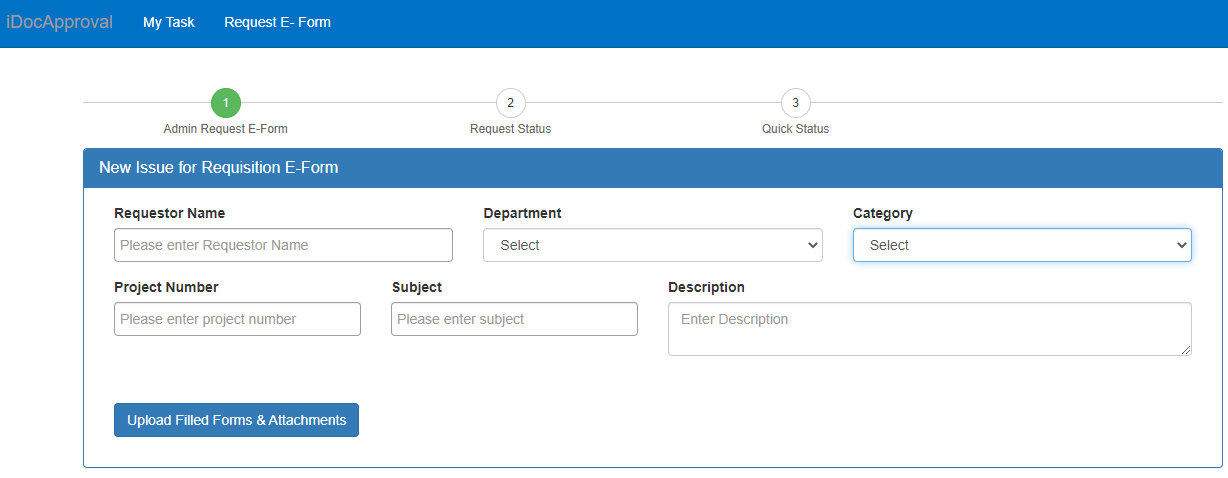Viewport: 1228px width, 478px height.
Task: Go to Request E- Form in navbar
Action: click(277, 22)
